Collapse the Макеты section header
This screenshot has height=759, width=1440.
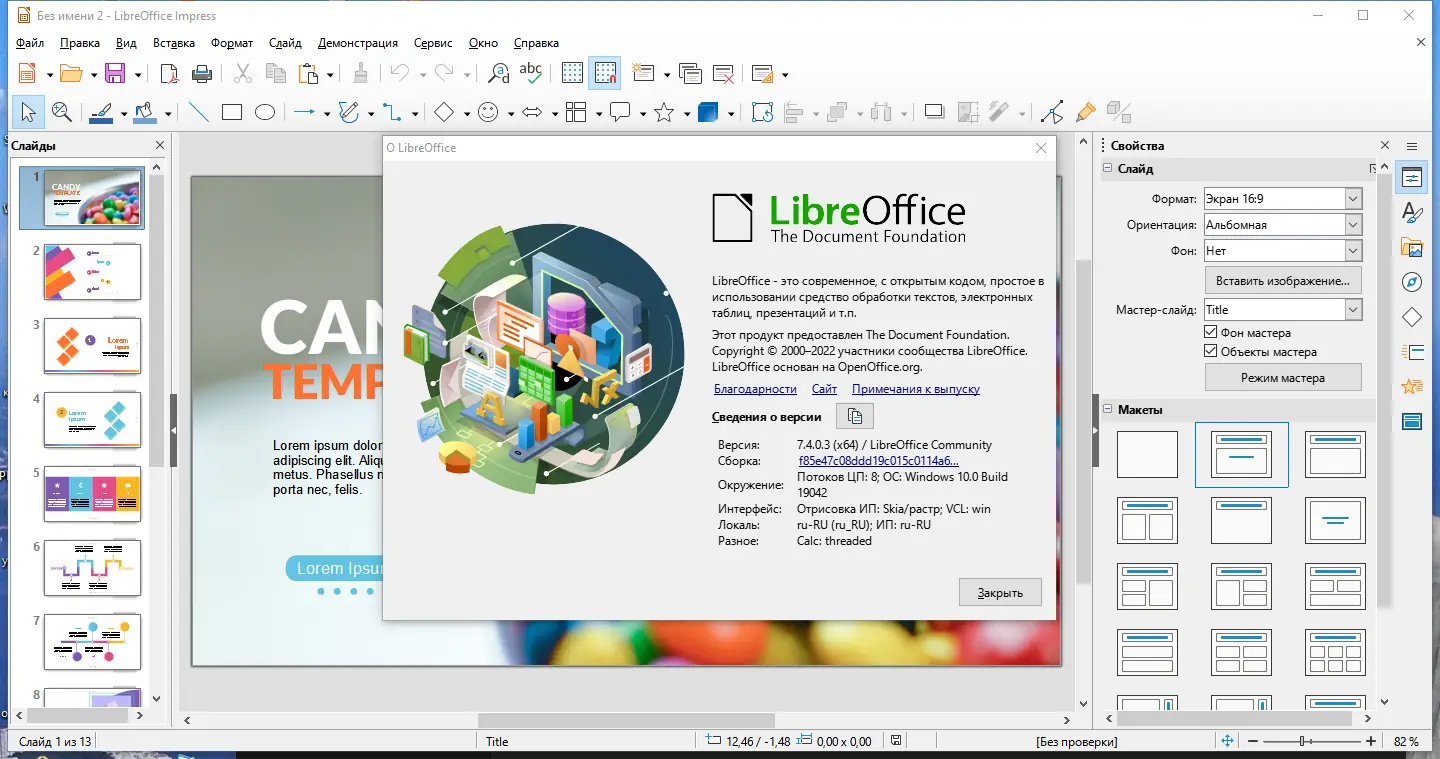point(1107,409)
